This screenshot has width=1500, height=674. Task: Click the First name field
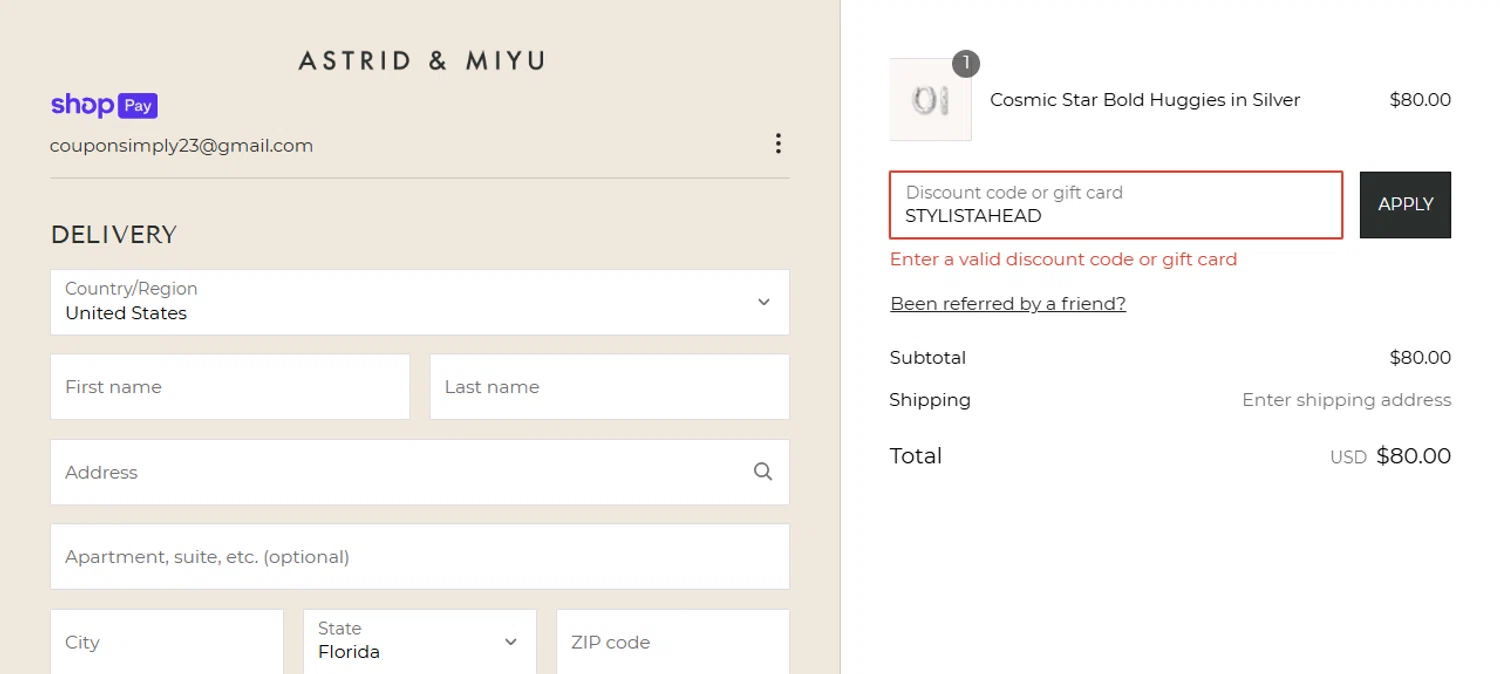[x=230, y=387]
